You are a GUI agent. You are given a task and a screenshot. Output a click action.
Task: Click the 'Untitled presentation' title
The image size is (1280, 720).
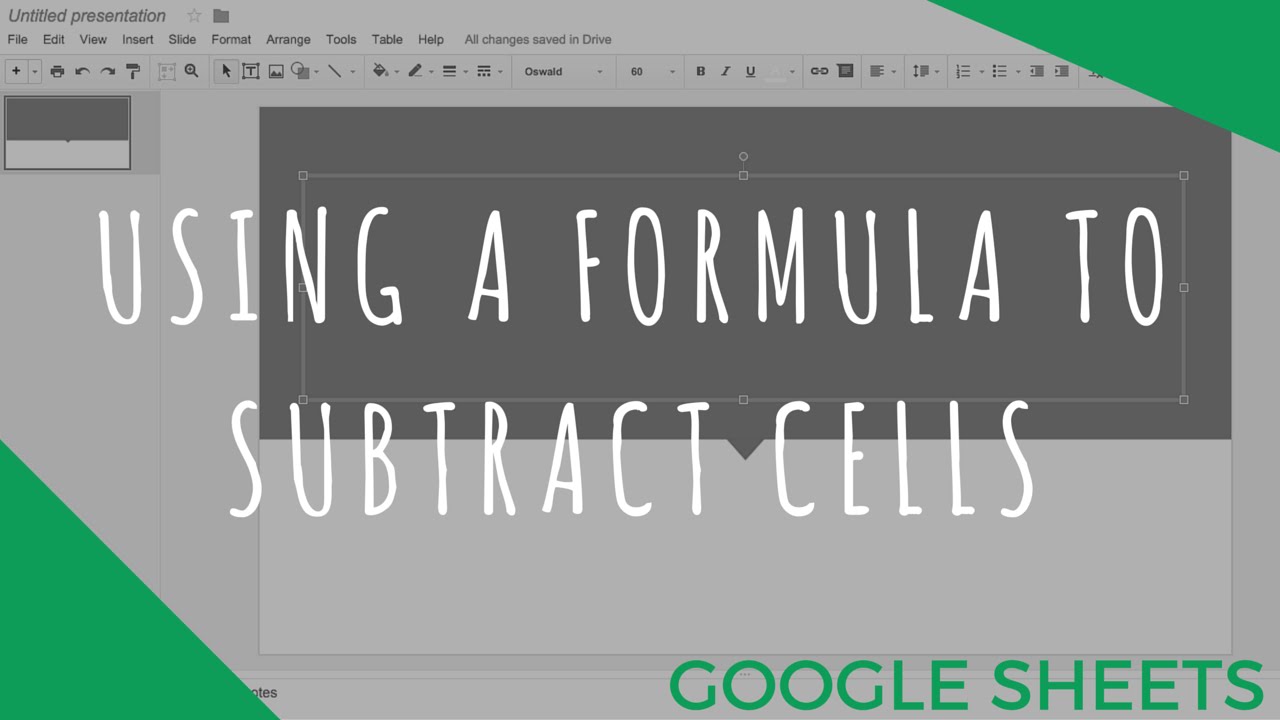pos(87,16)
